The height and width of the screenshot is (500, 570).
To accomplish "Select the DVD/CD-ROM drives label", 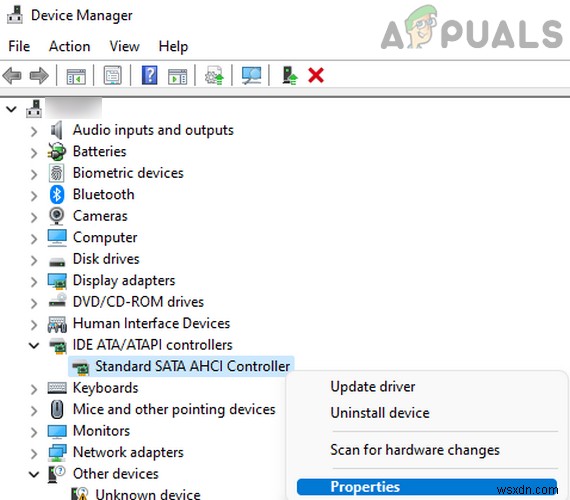I will click(138, 302).
